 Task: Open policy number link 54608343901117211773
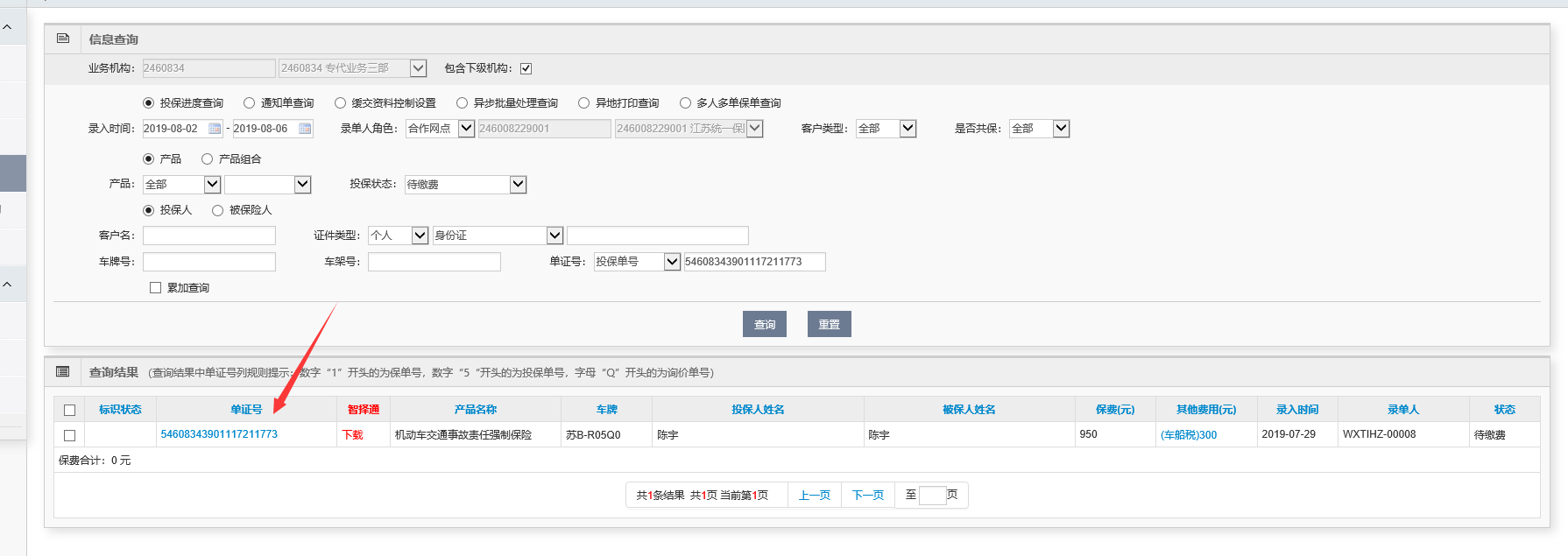tap(219, 434)
